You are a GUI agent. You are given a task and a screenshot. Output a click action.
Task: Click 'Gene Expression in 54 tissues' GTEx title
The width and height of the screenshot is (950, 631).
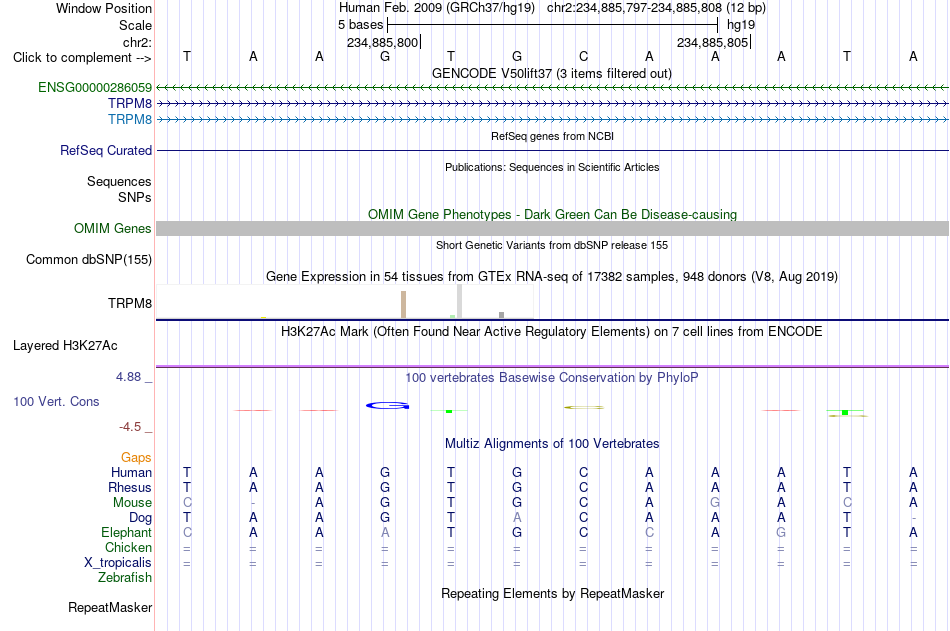point(552,276)
